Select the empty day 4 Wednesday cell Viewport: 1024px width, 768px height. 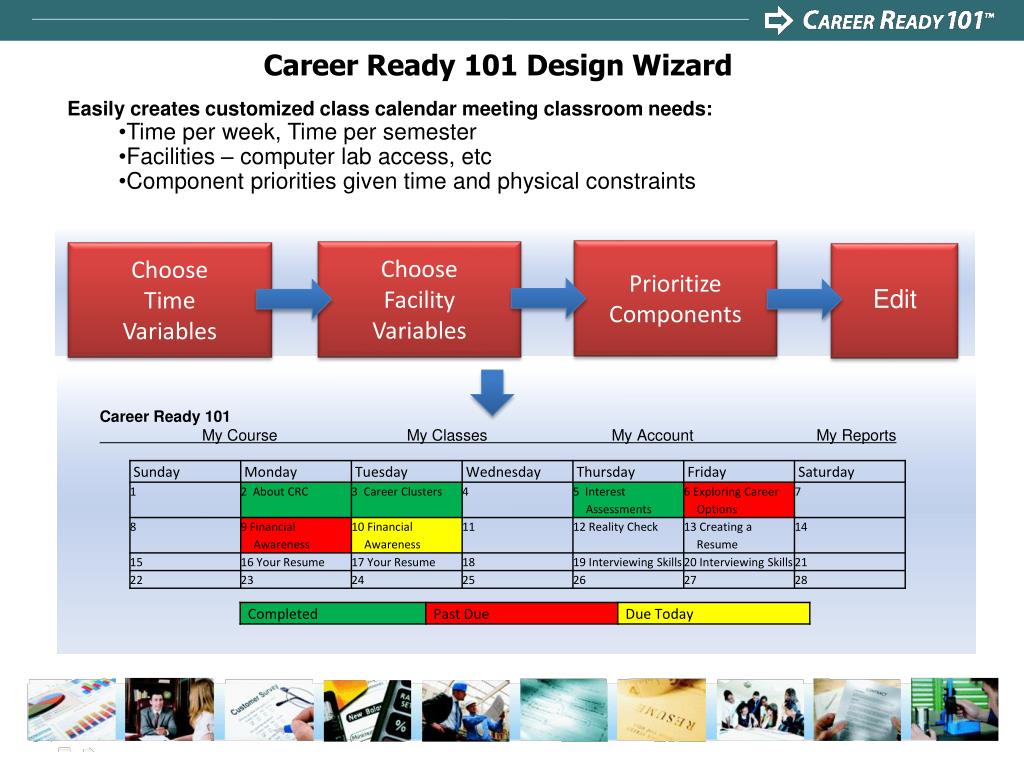(x=517, y=500)
